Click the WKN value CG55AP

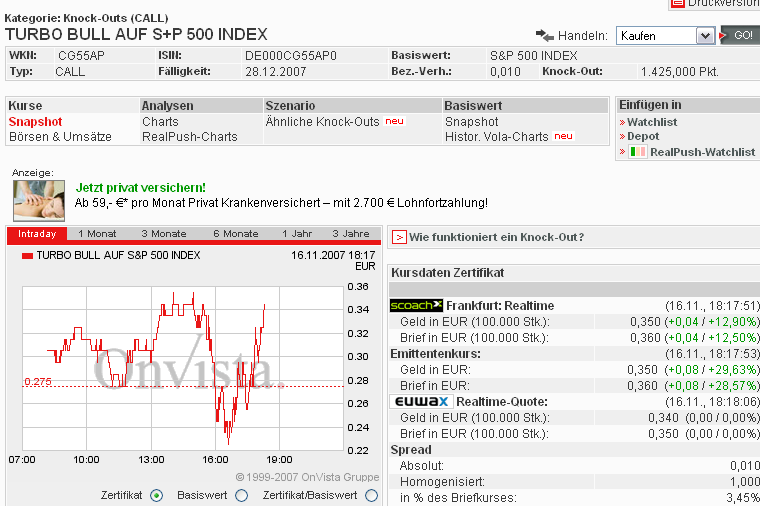(81, 56)
